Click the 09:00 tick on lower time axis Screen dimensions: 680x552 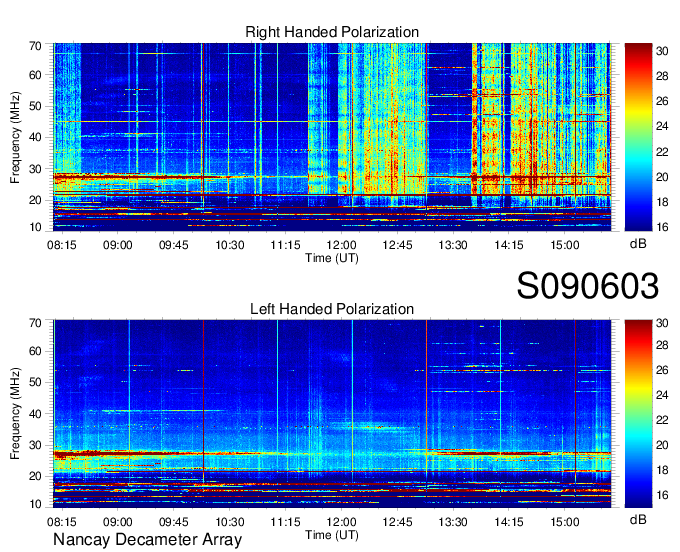(118, 522)
